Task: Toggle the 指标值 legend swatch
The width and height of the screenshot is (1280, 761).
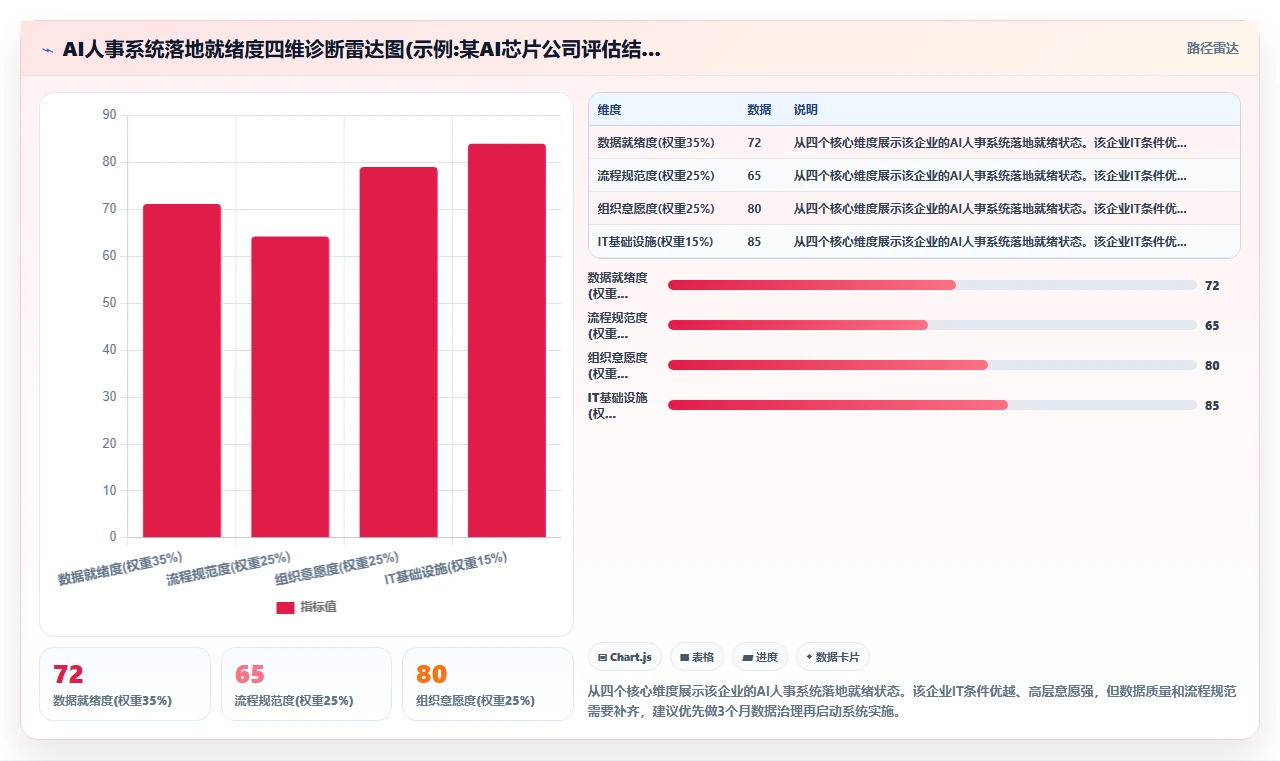Action: pyautogui.click(x=285, y=607)
